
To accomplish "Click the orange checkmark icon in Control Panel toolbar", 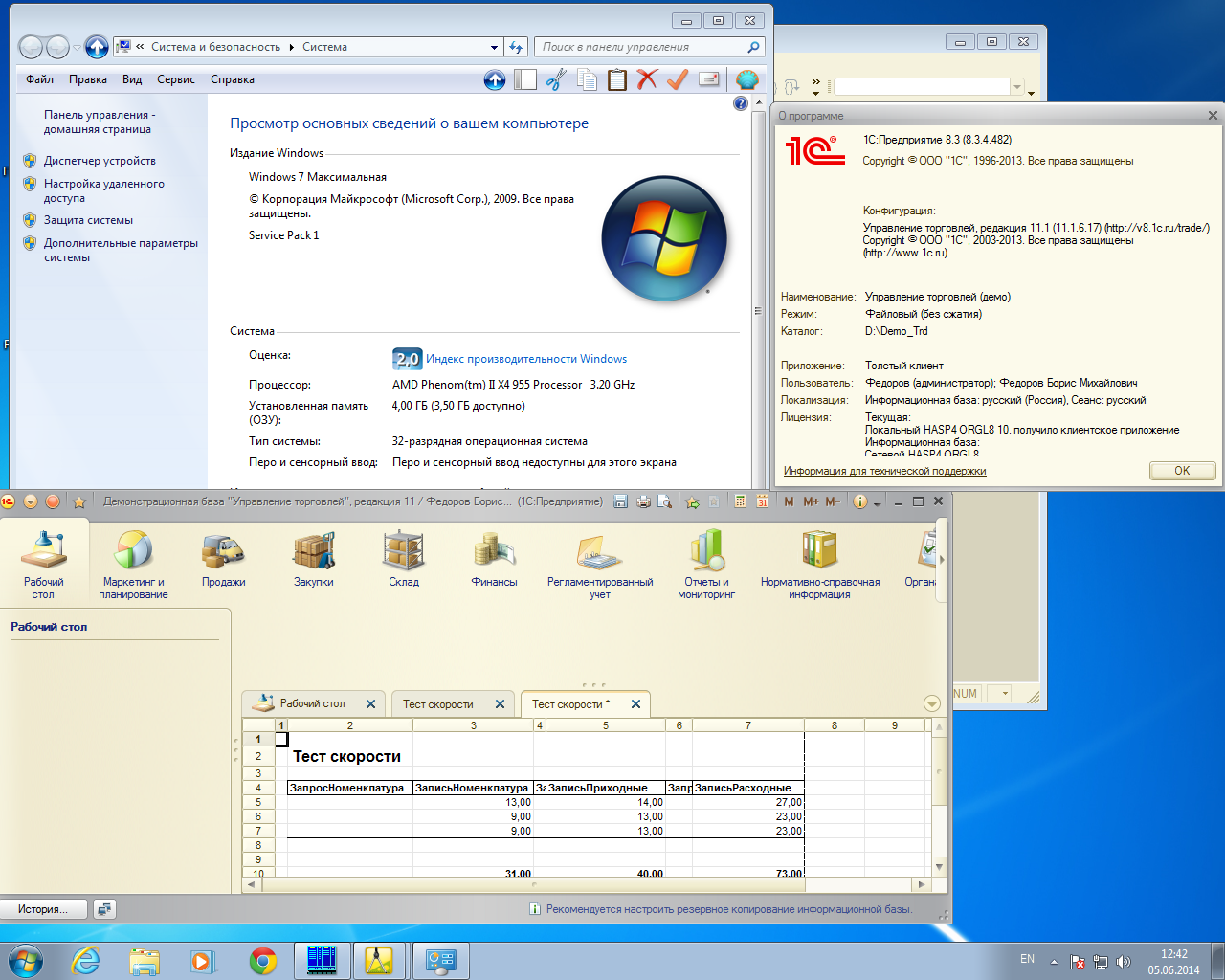I will [x=678, y=79].
